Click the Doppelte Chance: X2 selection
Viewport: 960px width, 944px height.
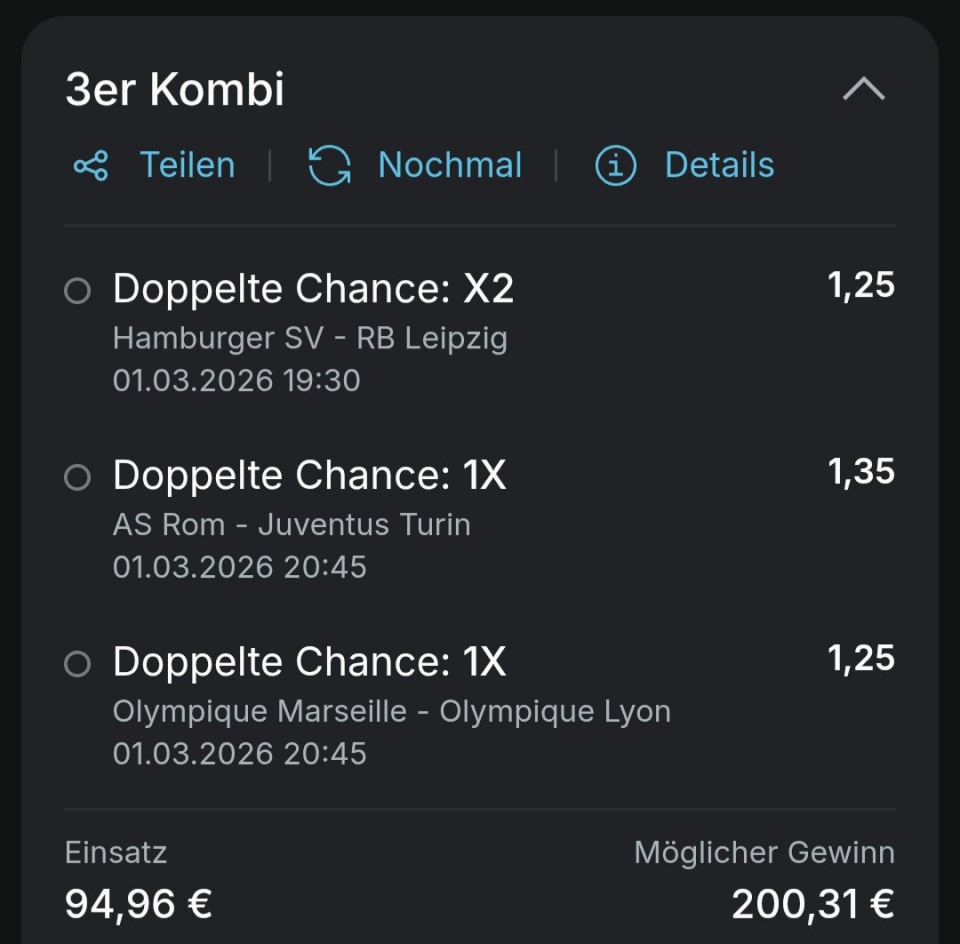click(x=313, y=289)
